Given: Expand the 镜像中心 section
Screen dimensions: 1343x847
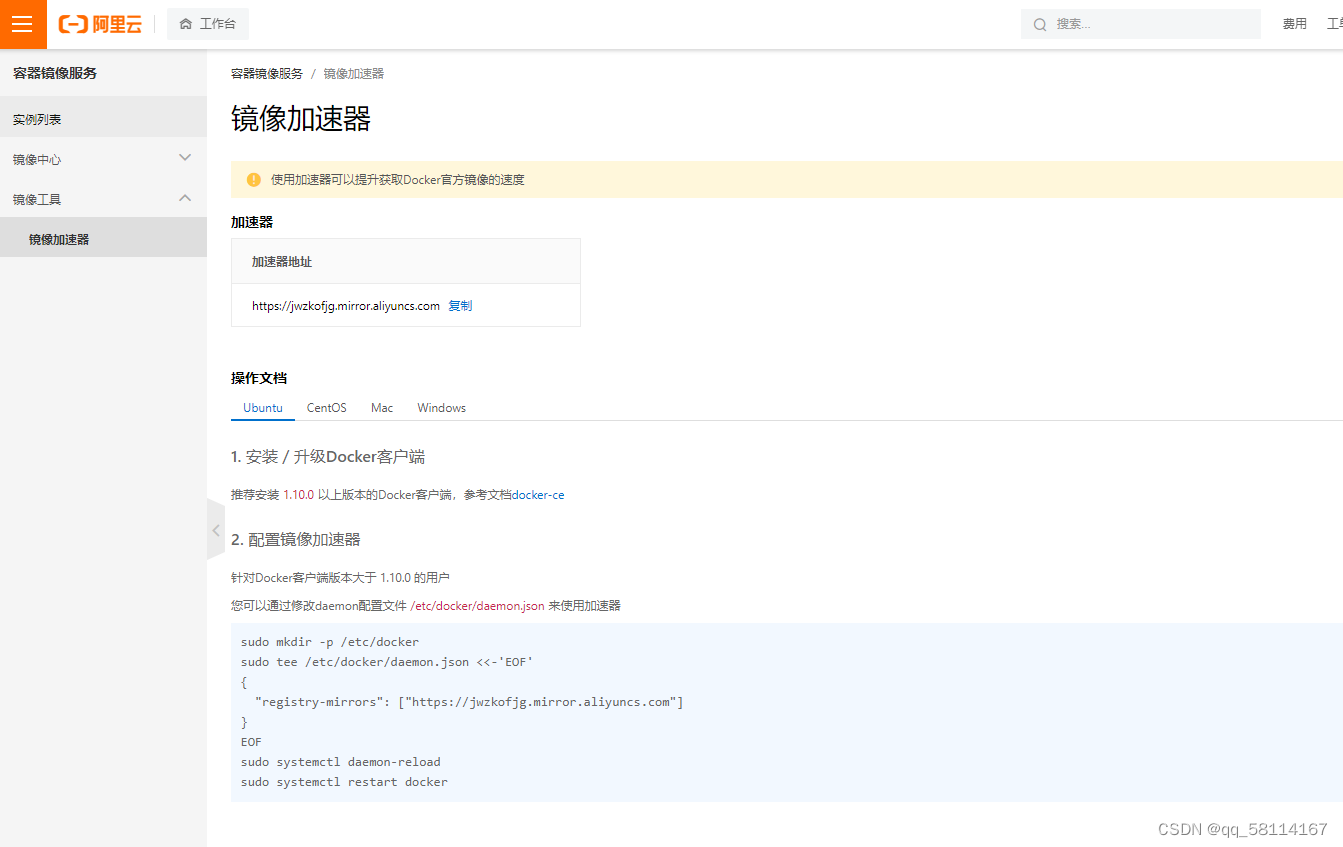Looking at the screenshot, I should coord(103,159).
